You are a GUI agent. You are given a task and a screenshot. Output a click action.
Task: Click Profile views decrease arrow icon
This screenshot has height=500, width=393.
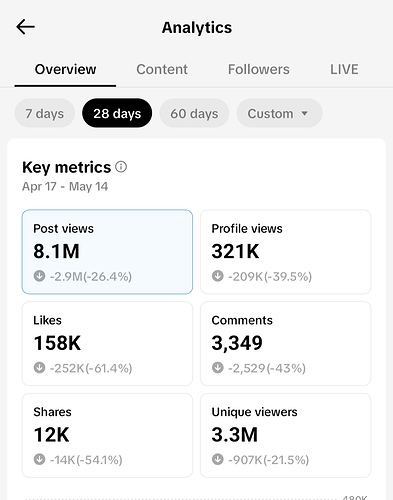(x=218, y=276)
